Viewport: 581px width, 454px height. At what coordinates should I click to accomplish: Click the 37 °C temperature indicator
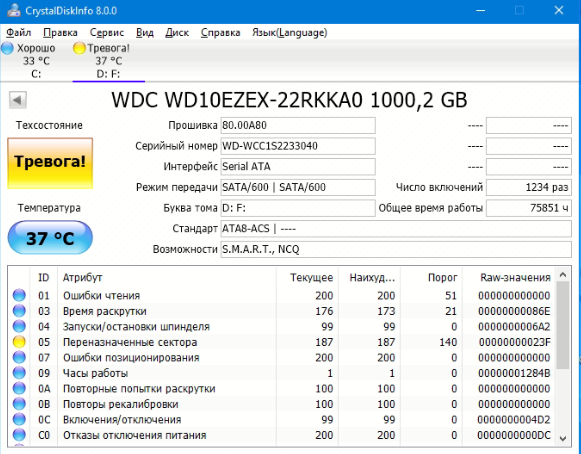50,238
